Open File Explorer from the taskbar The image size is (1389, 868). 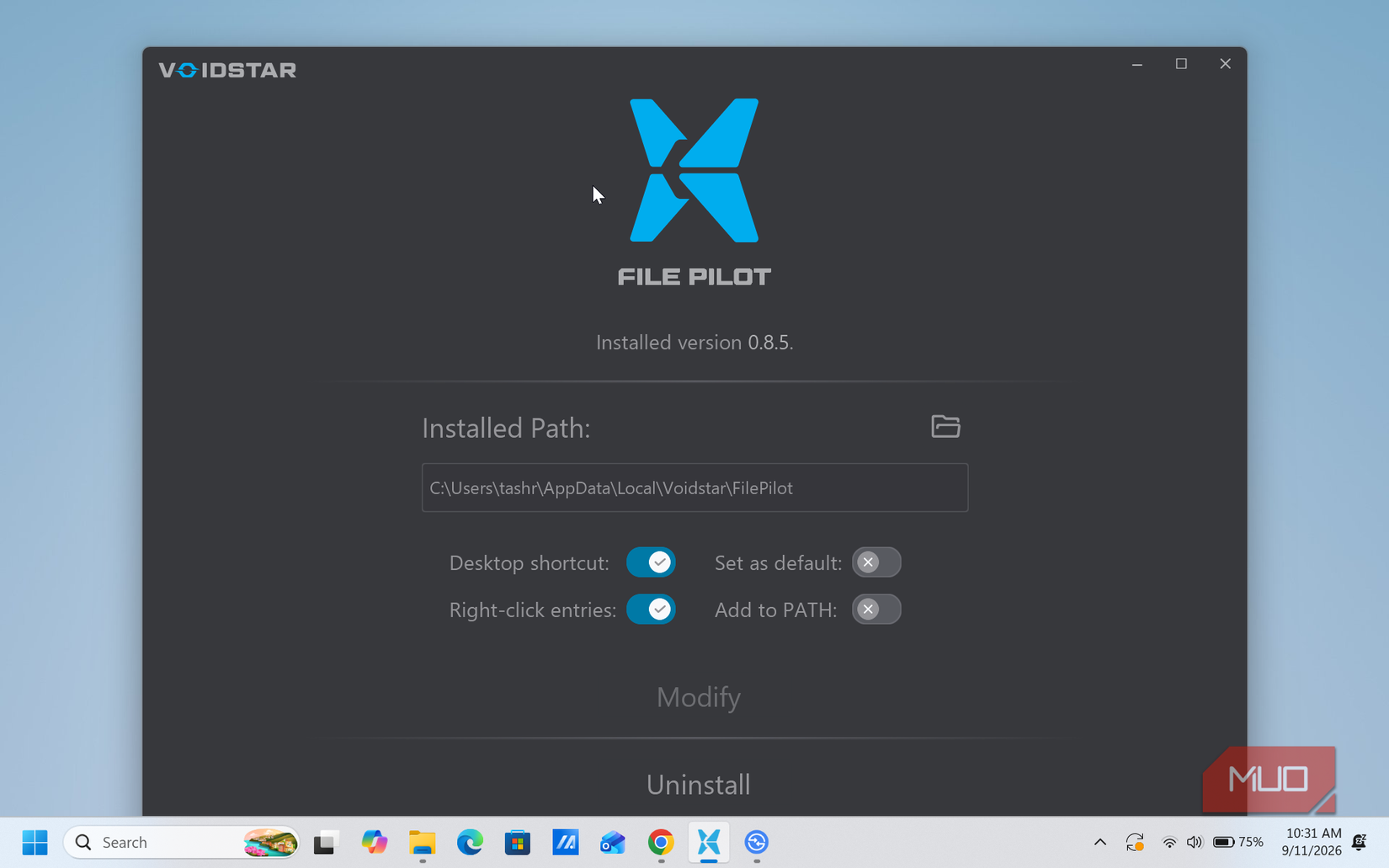click(x=422, y=842)
